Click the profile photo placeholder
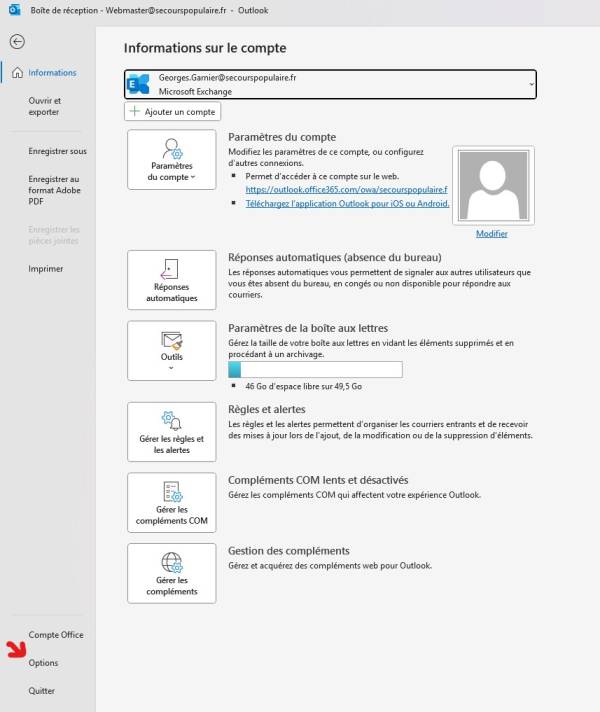 click(x=493, y=185)
